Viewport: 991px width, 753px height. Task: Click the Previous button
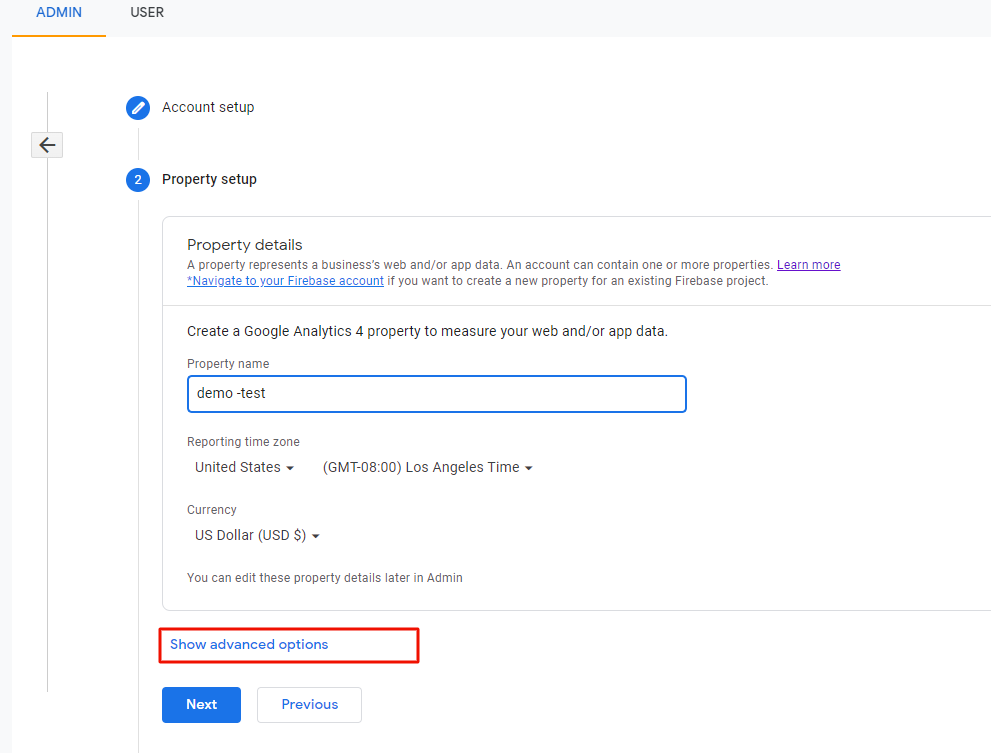click(x=309, y=704)
